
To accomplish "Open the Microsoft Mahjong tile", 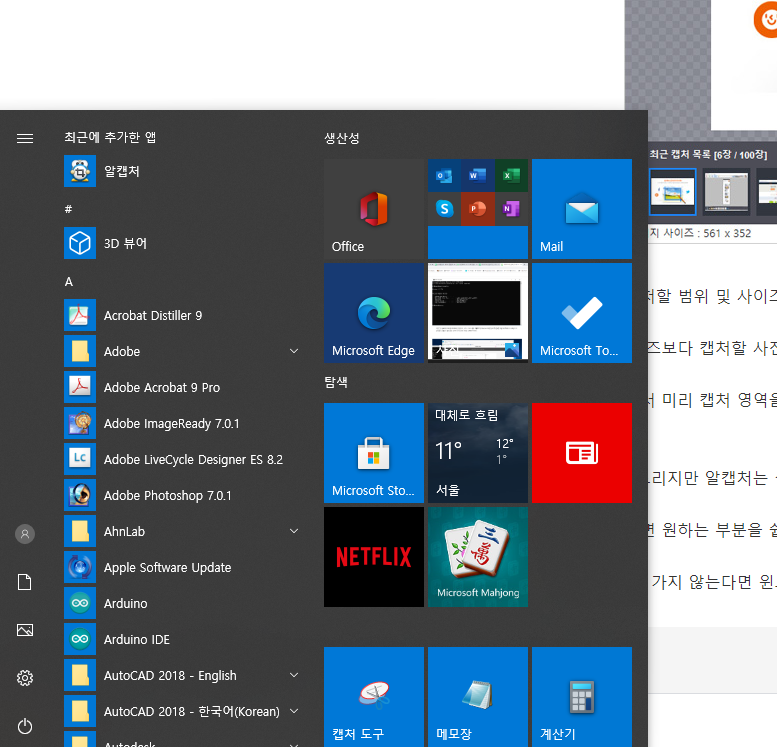I will (478, 557).
